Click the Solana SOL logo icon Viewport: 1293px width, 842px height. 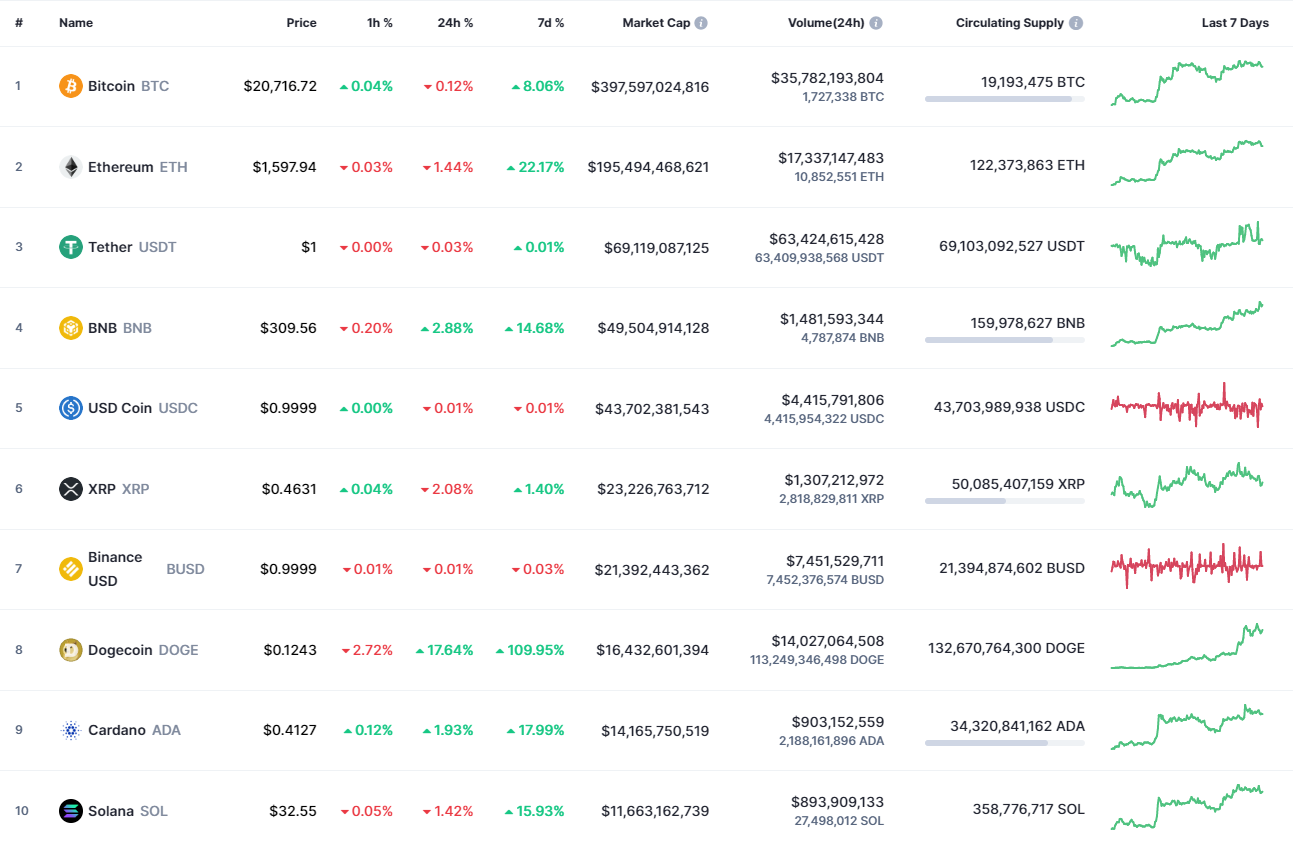69,810
